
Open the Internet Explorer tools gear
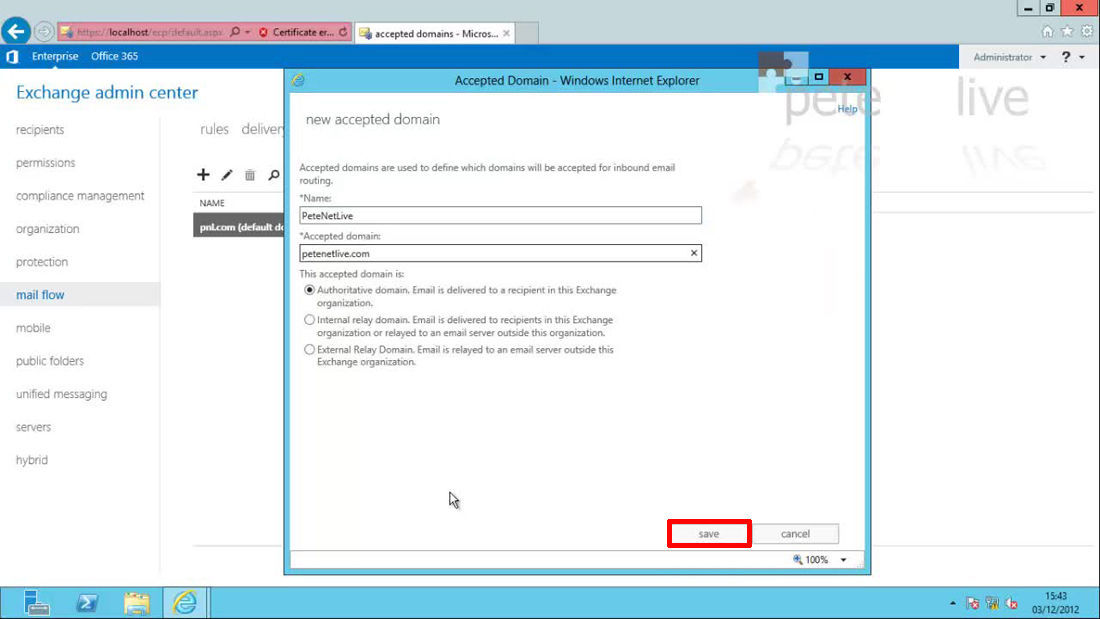(1087, 32)
